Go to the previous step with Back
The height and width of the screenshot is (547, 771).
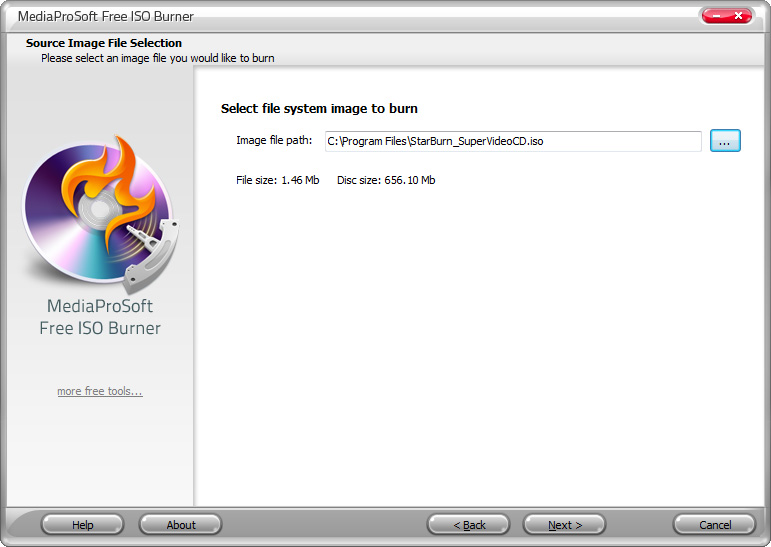pyautogui.click(x=469, y=525)
